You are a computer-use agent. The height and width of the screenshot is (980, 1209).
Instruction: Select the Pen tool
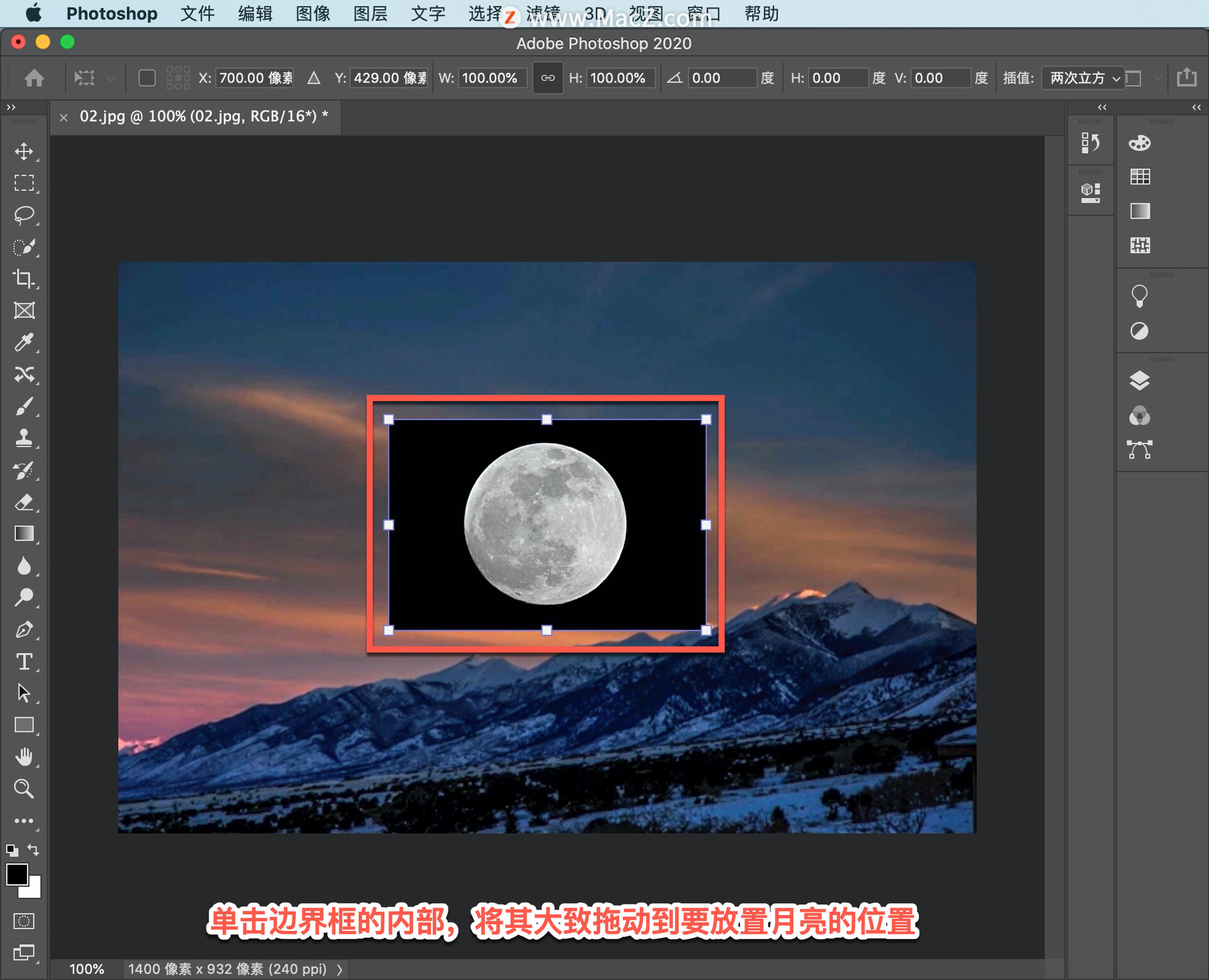[24, 630]
